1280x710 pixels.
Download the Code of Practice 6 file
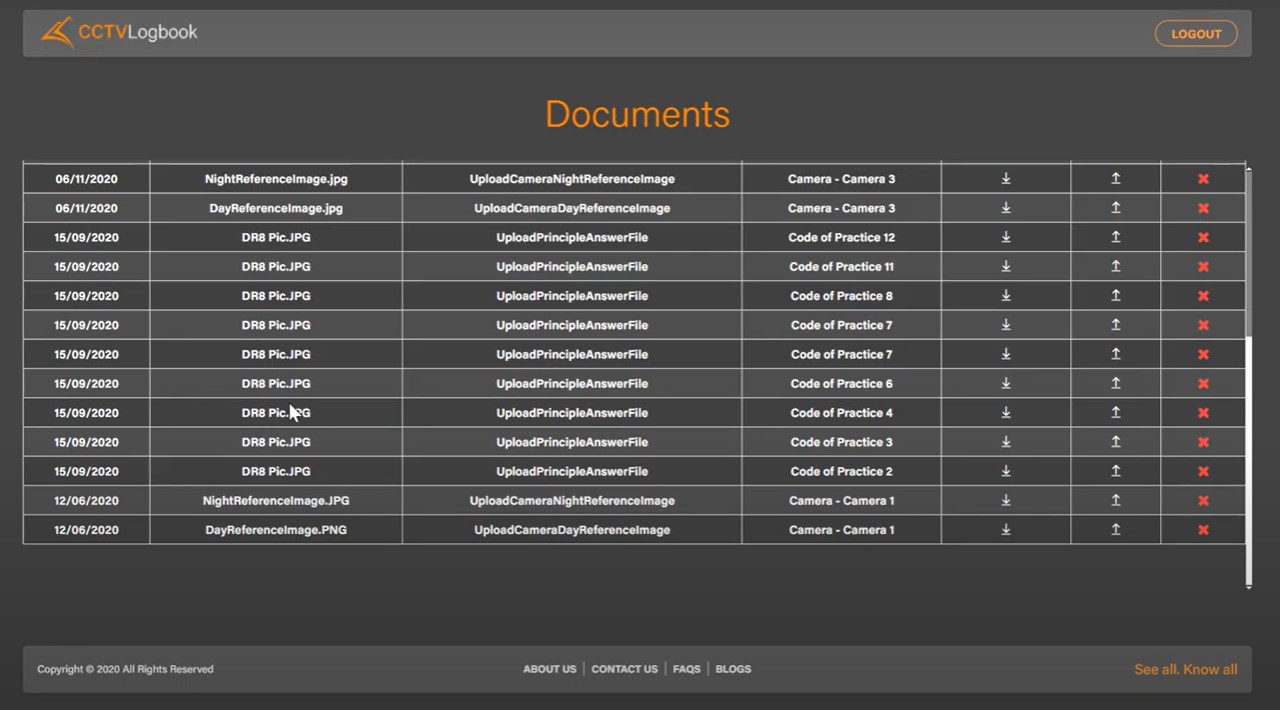click(1006, 383)
